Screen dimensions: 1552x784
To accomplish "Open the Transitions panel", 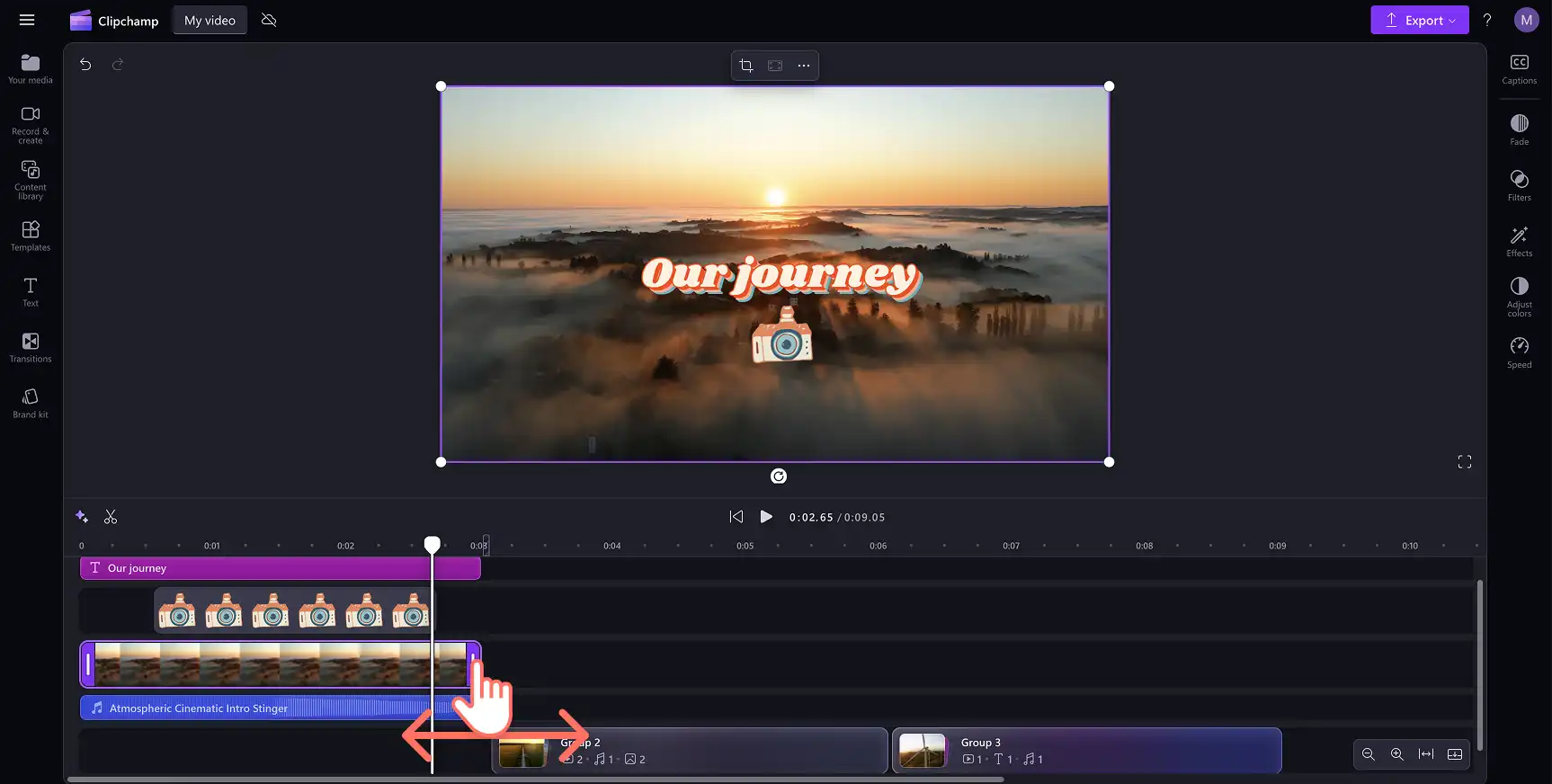I will click(x=31, y=347).
